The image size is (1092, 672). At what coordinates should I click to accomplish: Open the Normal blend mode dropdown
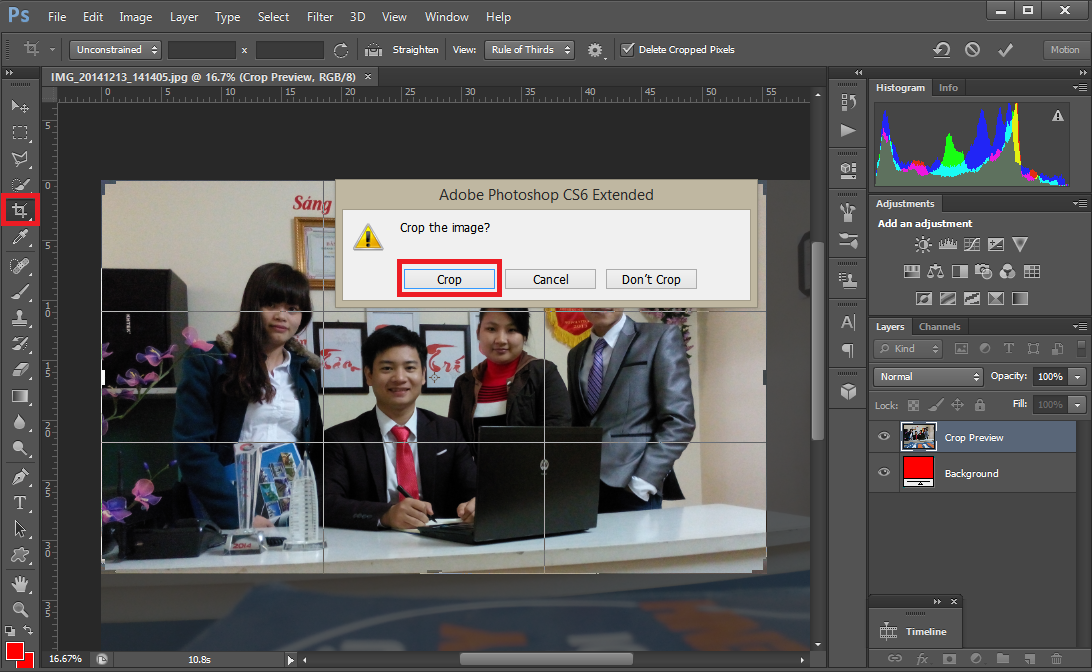(928, 377)
